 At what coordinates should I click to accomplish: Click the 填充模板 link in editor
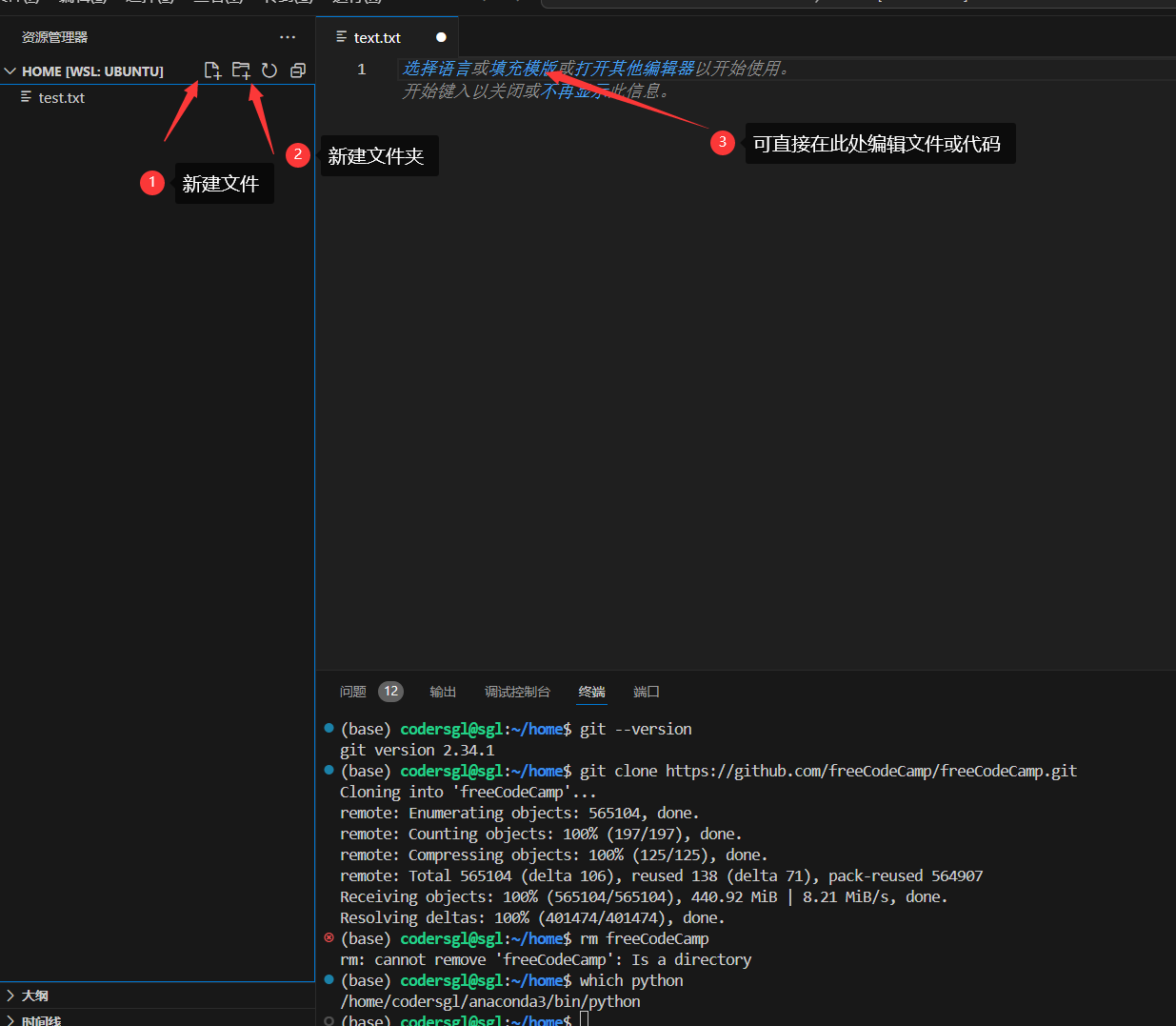[x=523, y=69]
